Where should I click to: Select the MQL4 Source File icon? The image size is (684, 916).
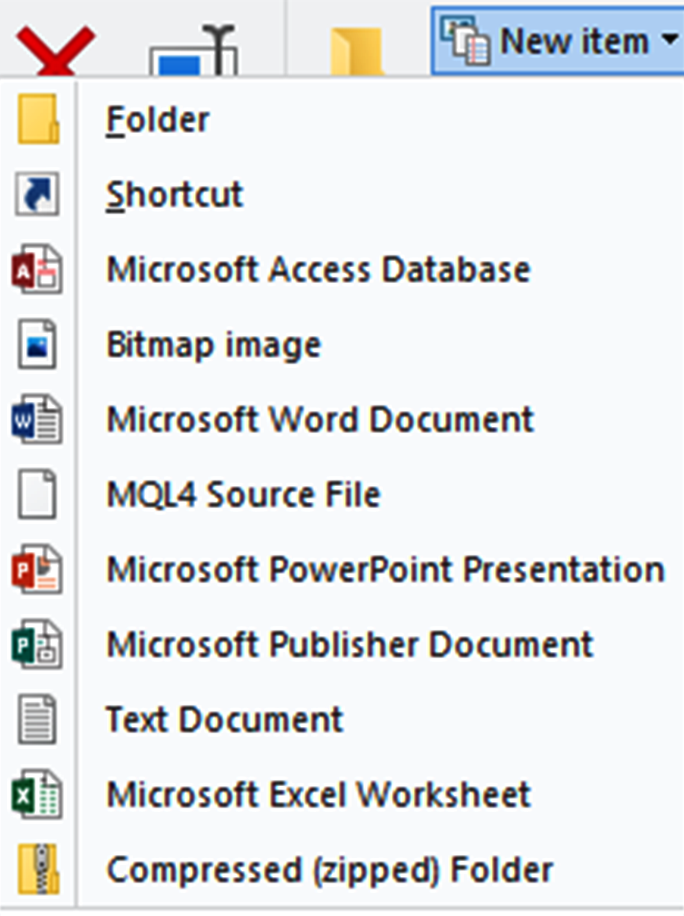pyautogui.click(x=37, y=494)
